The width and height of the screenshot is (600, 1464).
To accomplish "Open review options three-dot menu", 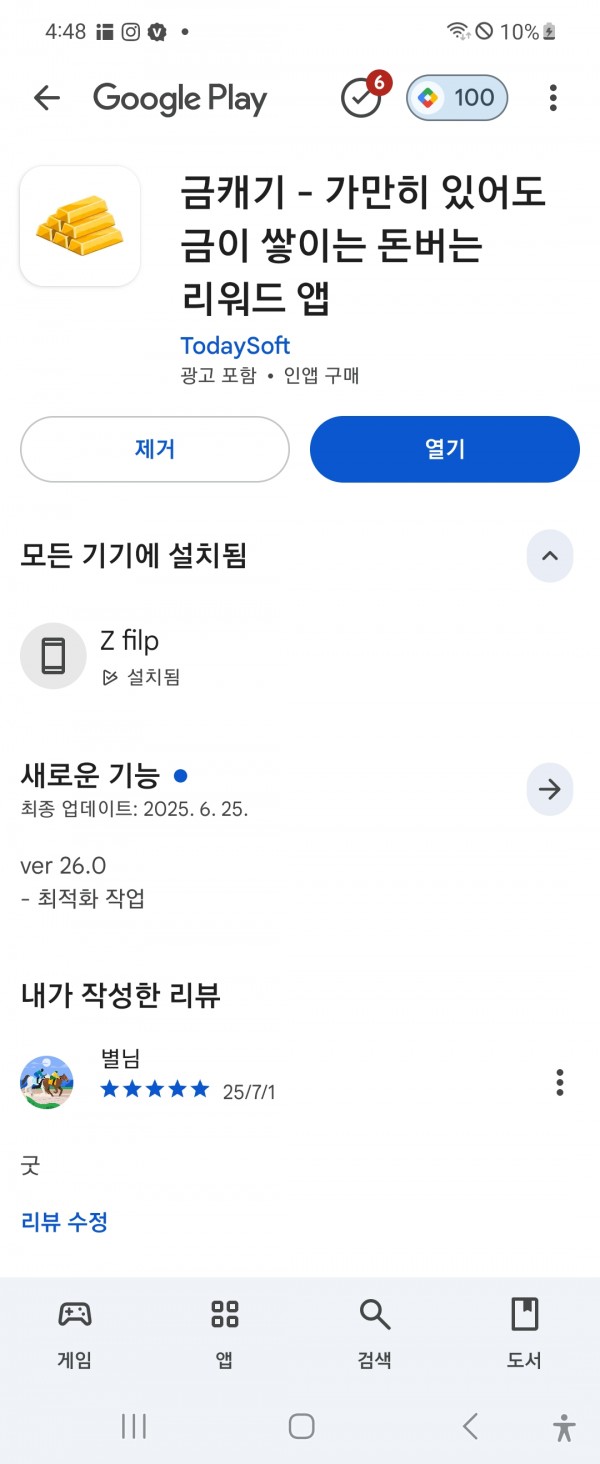I will pos(560,1082).
